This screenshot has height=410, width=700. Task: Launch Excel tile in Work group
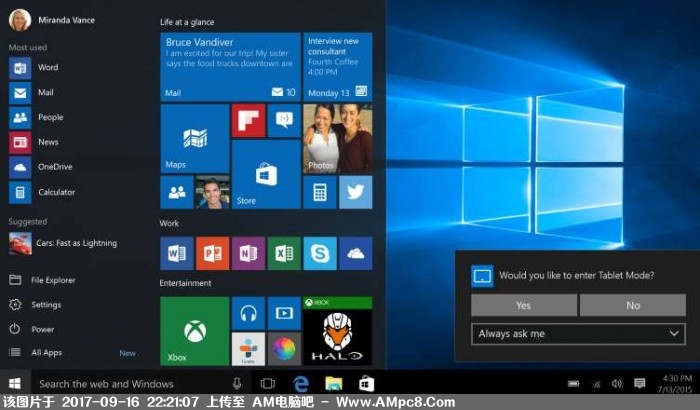coord(284,253)
